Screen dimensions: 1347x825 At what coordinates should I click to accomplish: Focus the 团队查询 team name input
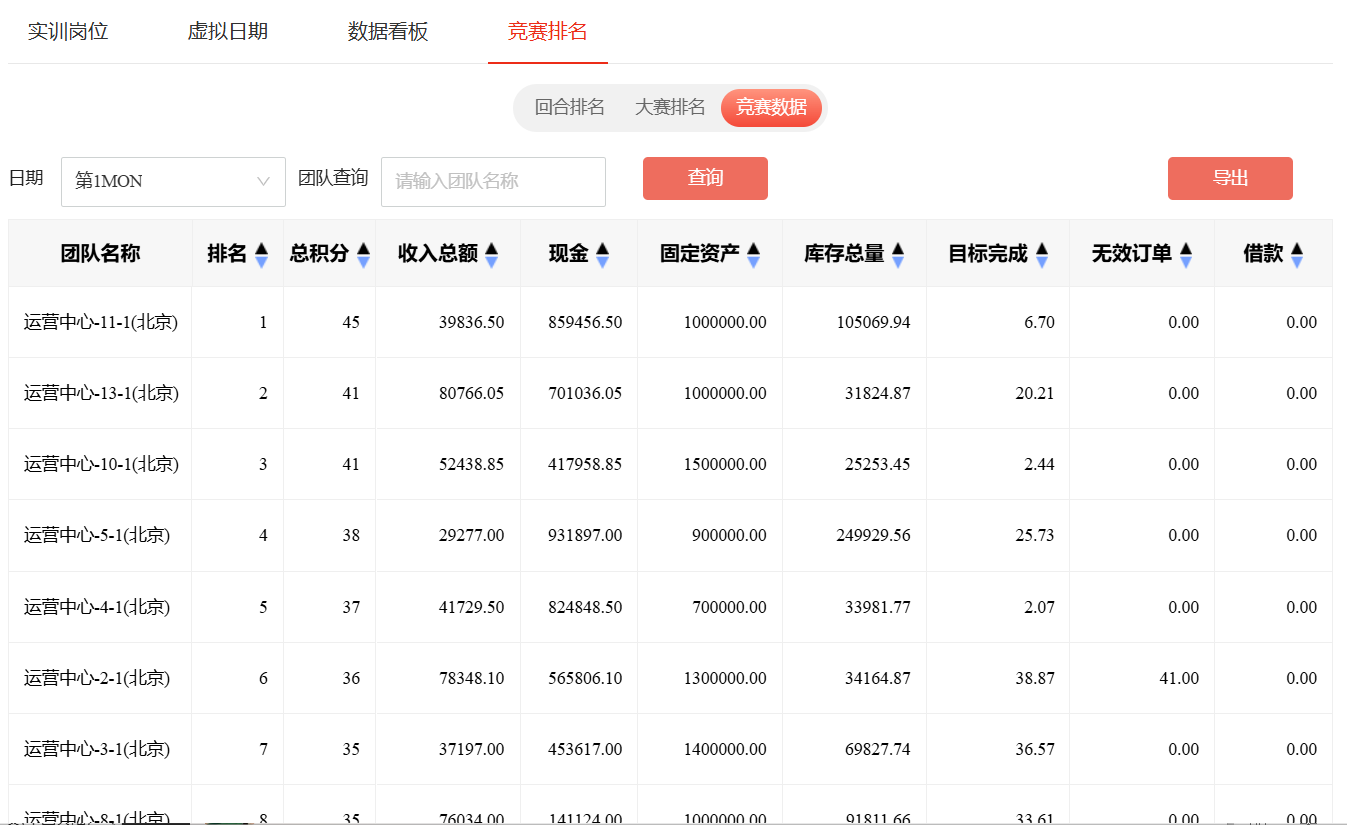click(x=493, y=182)
